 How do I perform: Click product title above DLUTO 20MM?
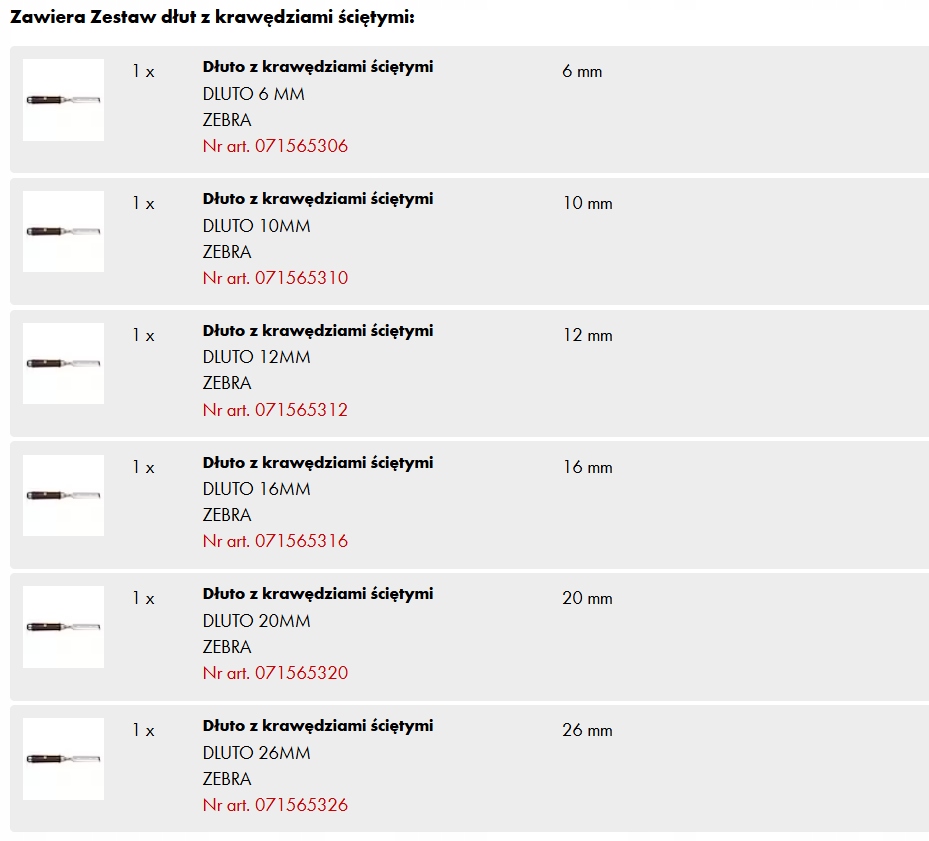[317, 594]
